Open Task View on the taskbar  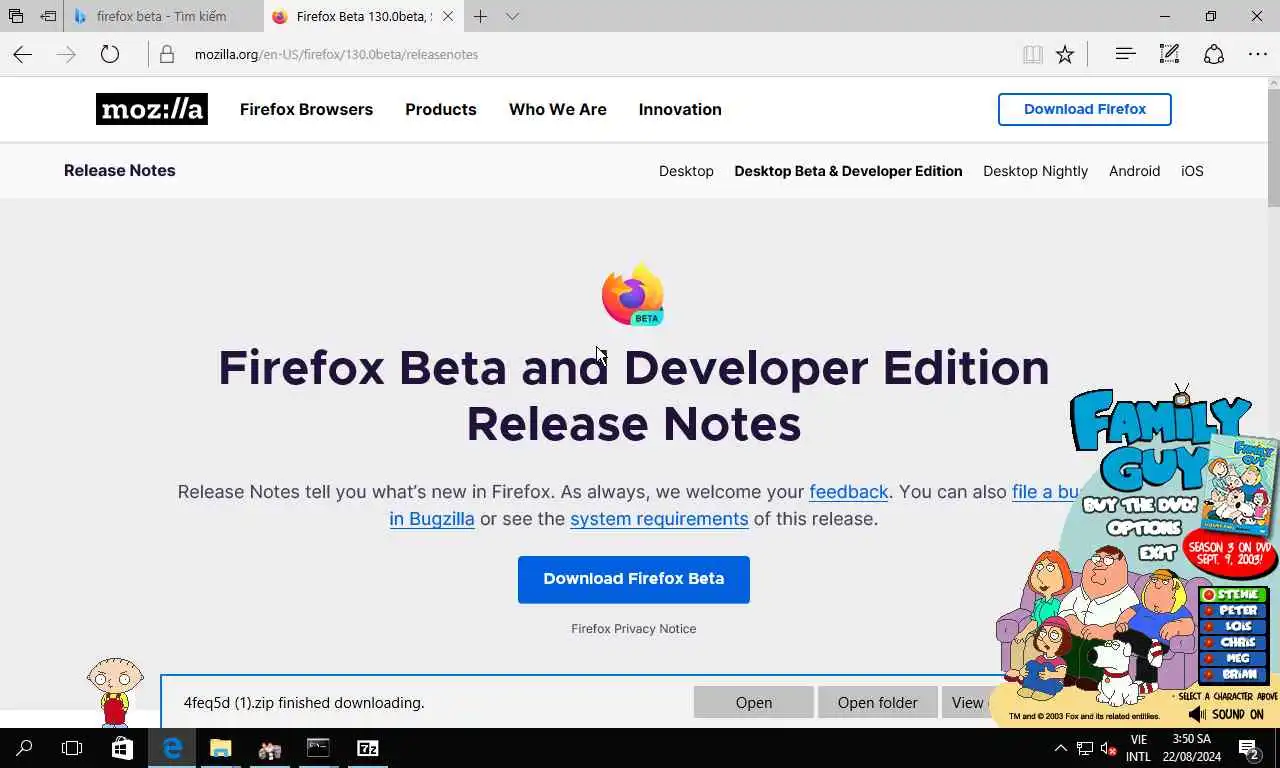72,748
